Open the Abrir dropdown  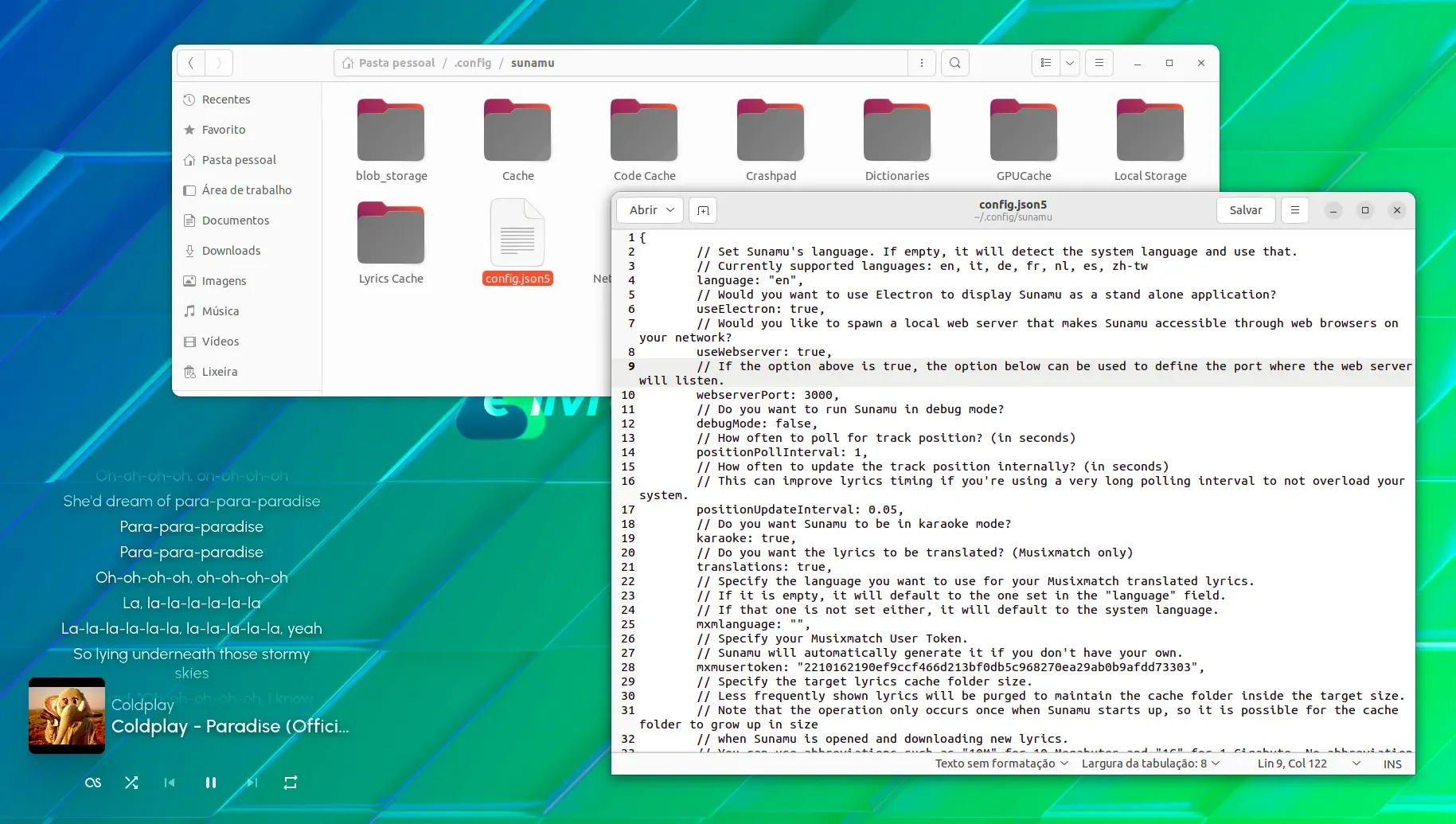click(x=651, y=210)
